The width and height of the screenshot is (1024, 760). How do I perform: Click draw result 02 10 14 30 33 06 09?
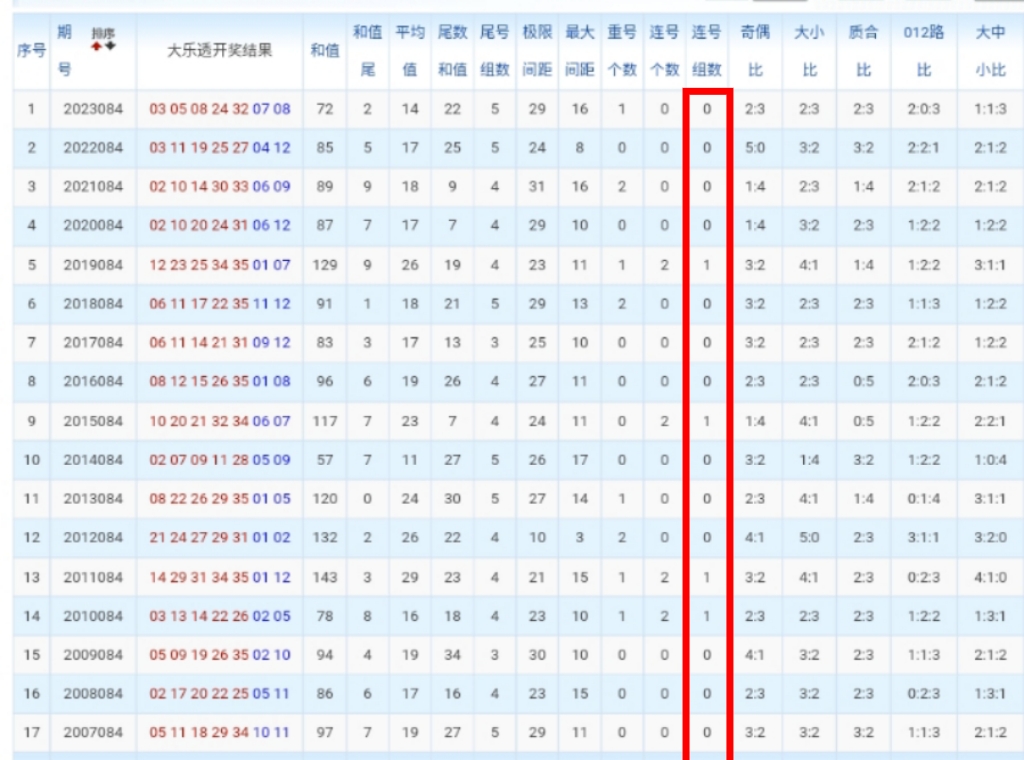219,187
